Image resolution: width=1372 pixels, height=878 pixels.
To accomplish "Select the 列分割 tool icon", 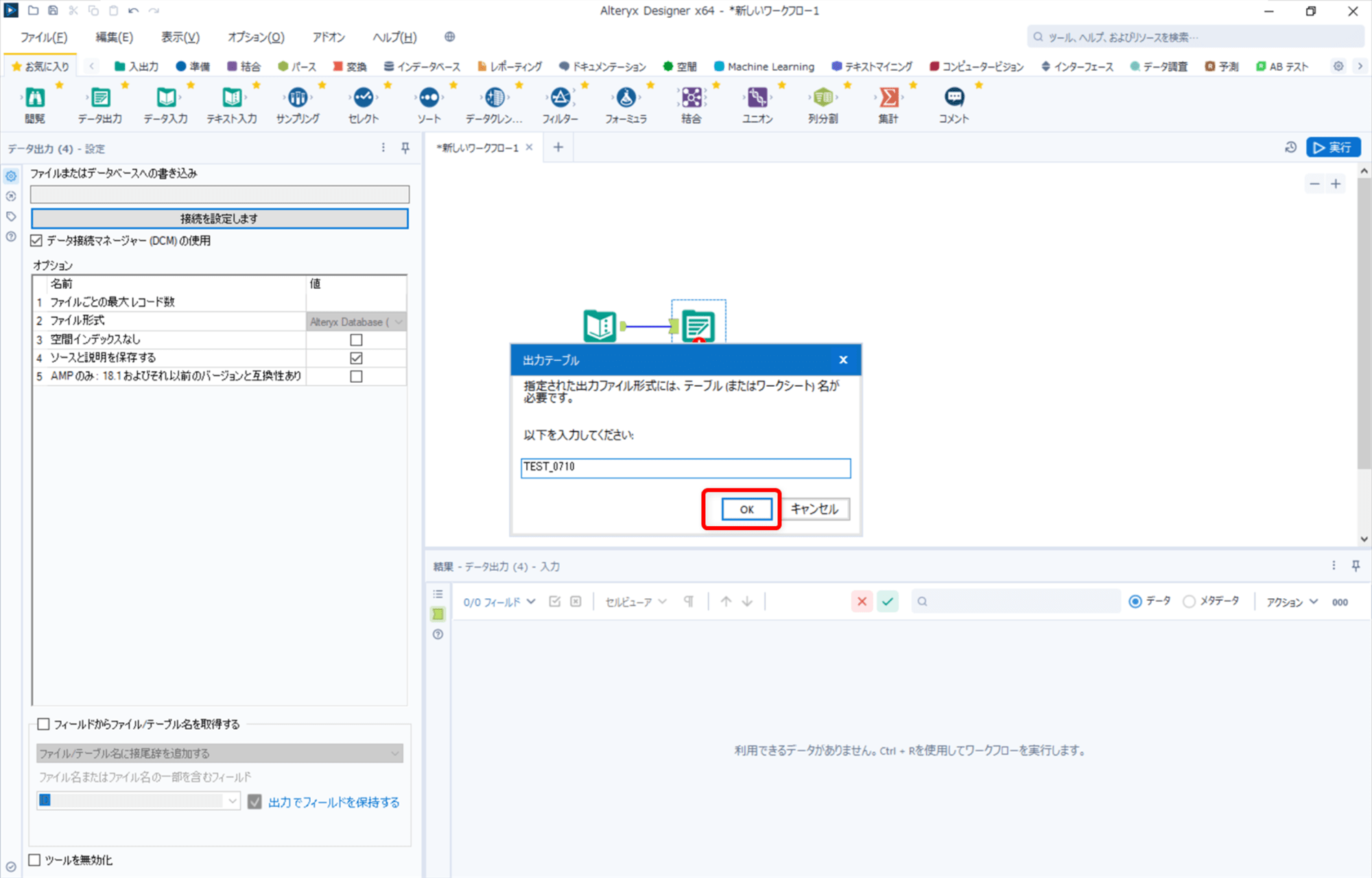I will (x=823, y=98).
